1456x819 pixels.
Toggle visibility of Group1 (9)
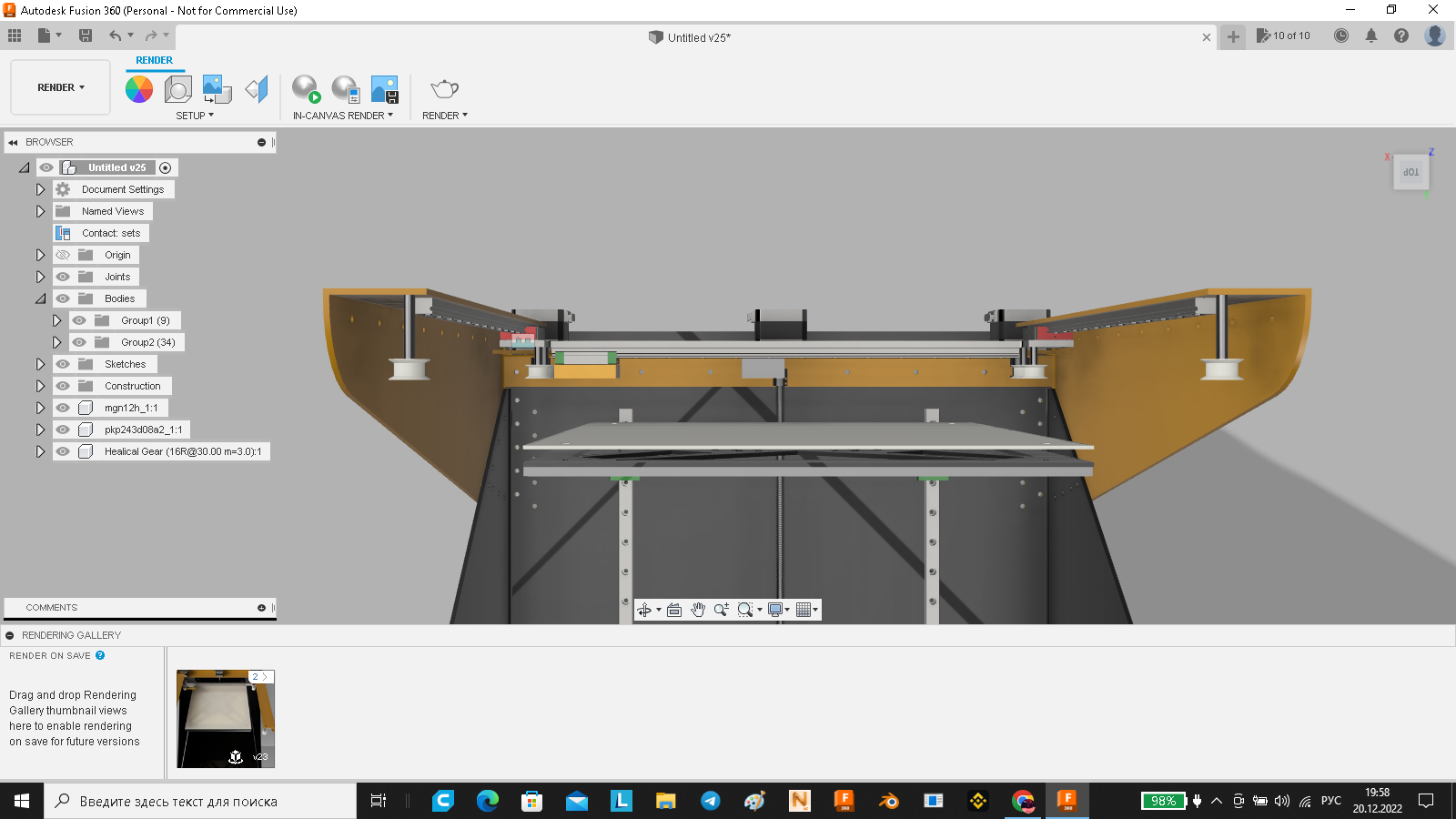click(79, 320)
